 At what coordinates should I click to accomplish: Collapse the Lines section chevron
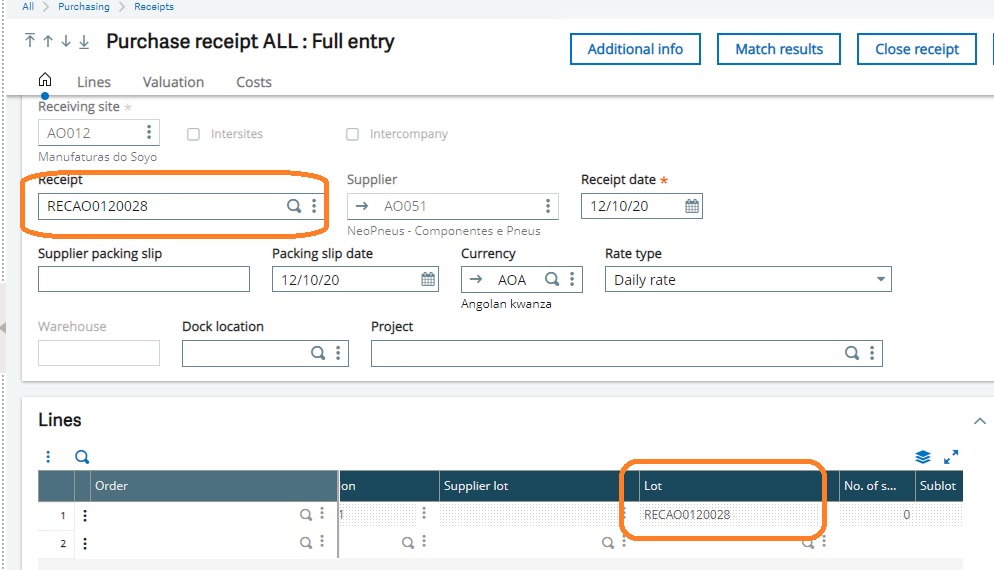978,421
